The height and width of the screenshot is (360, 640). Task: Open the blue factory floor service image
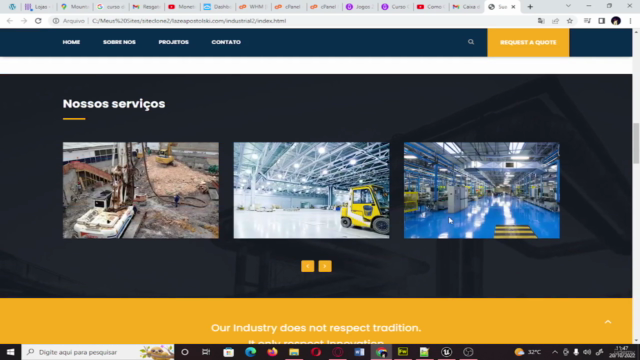point(482,190)
